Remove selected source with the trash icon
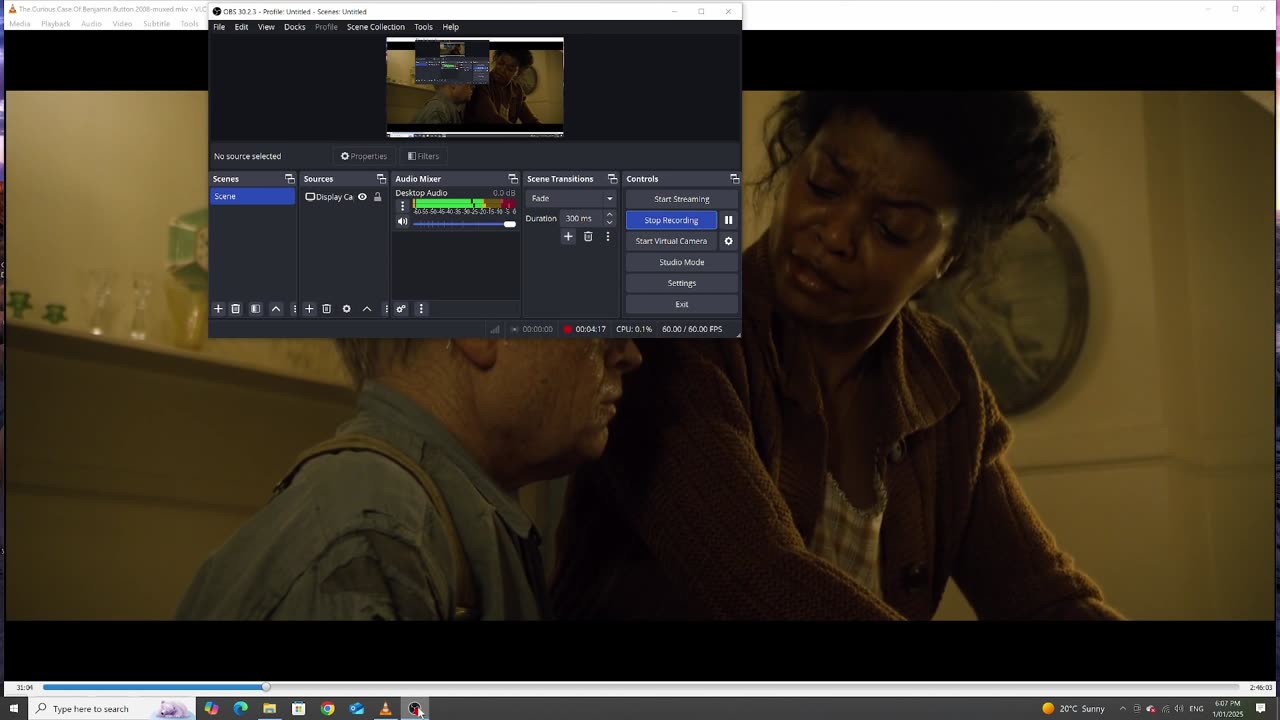The width and height of the screenshot is (1280, 720). coord(326,309)
